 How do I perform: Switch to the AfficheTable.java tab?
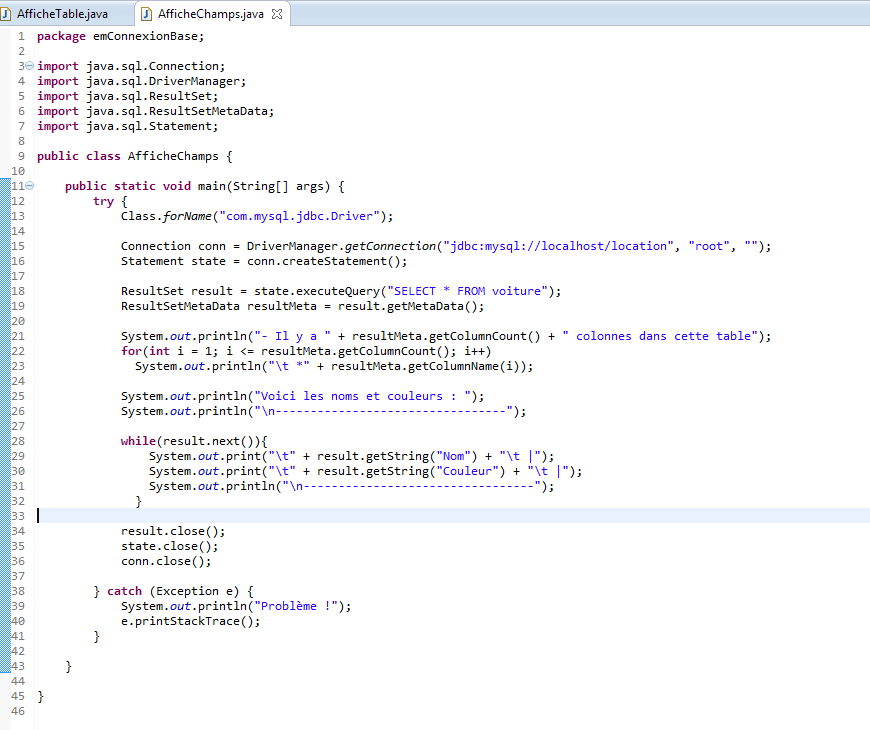[62, 14]
